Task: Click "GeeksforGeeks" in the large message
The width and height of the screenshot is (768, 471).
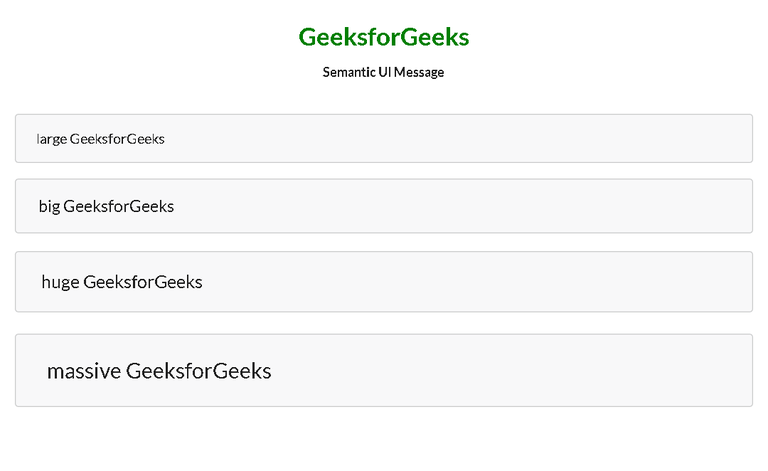Action: [x=117, y=139]
